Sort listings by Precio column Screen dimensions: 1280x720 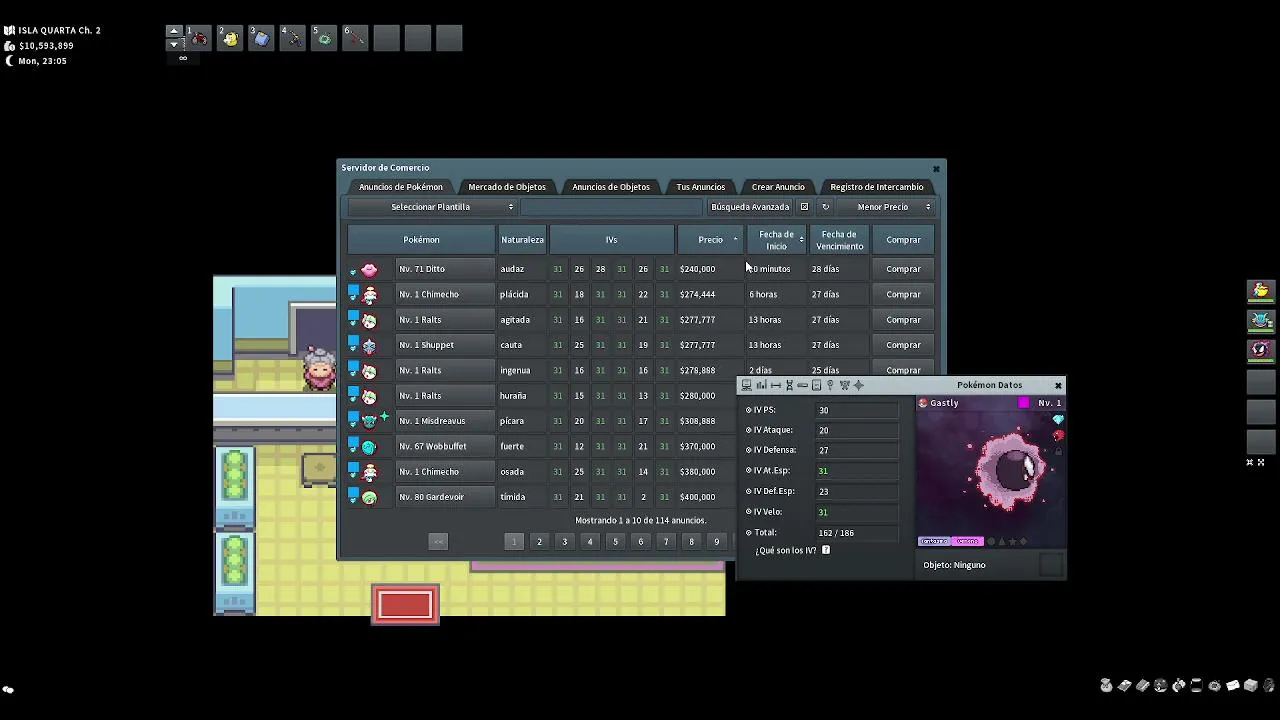(x=710, y=240)
